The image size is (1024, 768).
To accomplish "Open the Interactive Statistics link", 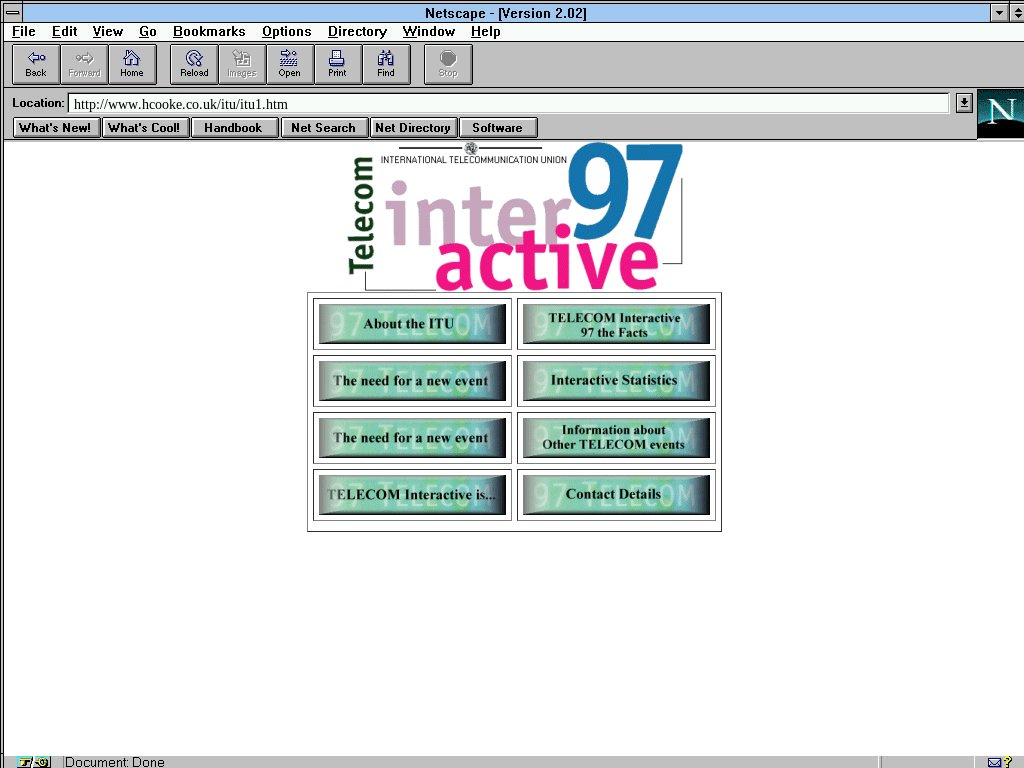I will (615, 381).
